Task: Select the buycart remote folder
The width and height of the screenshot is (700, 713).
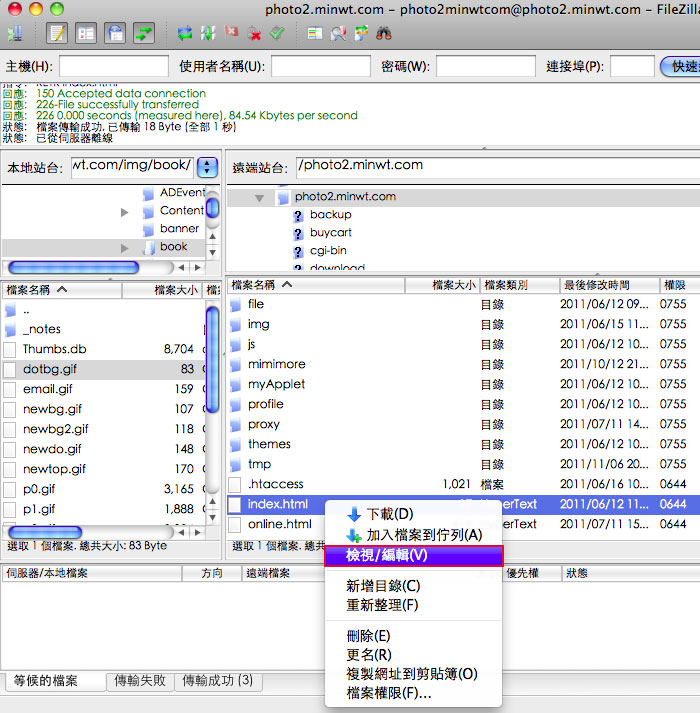Action: click(331, 232)
